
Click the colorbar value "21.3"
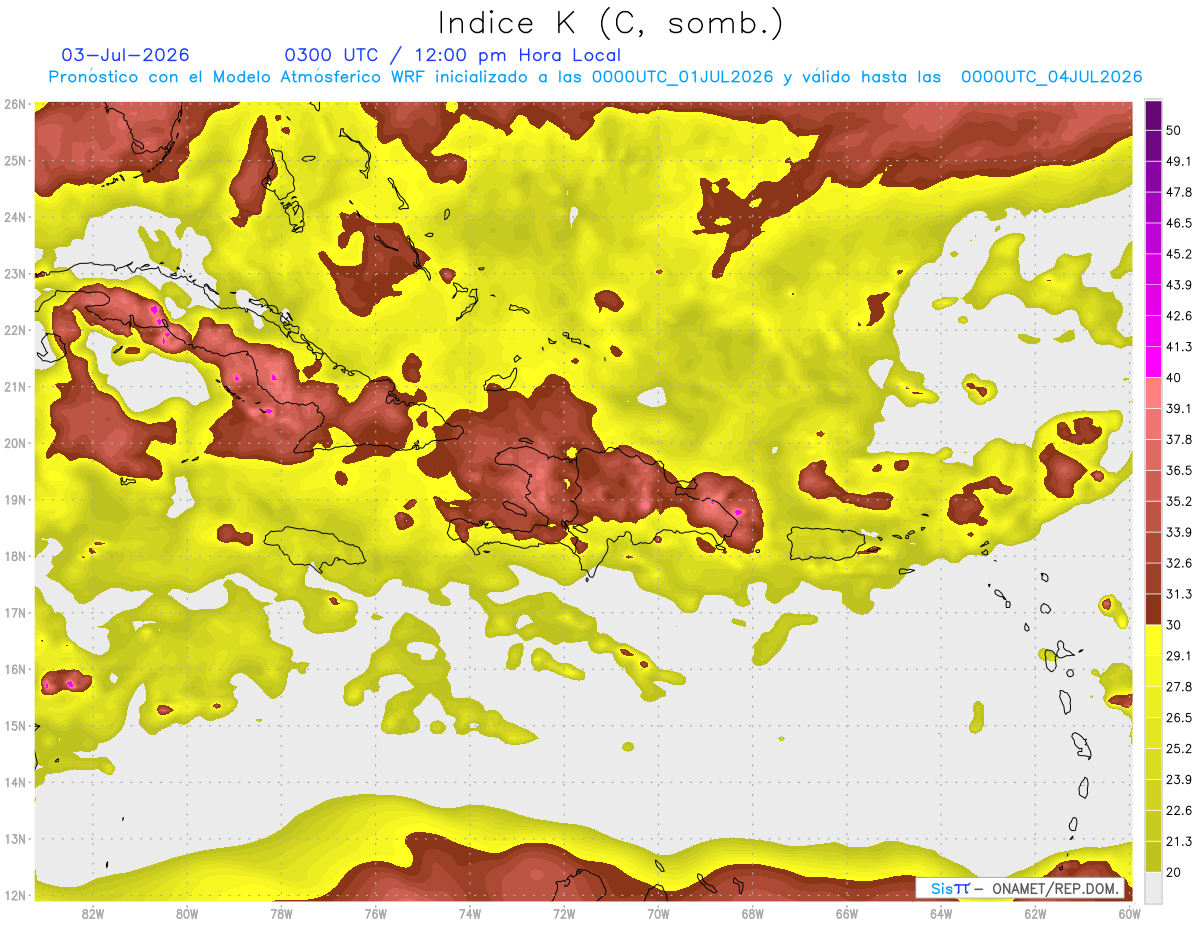1180,842
